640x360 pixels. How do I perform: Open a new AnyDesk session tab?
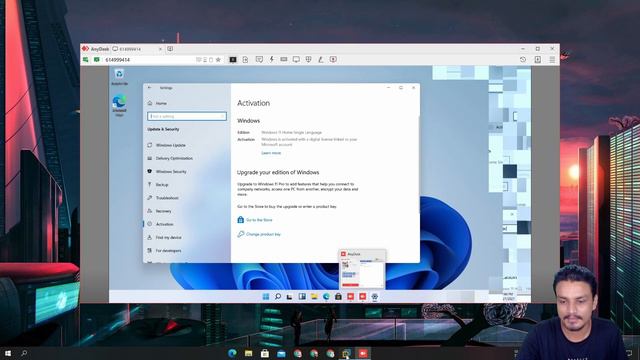[x=170, y=49]
